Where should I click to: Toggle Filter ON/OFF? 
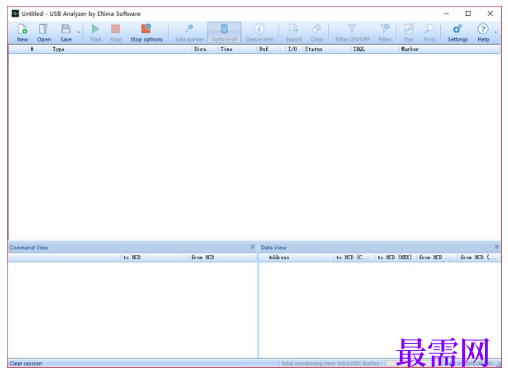[352, 33]
